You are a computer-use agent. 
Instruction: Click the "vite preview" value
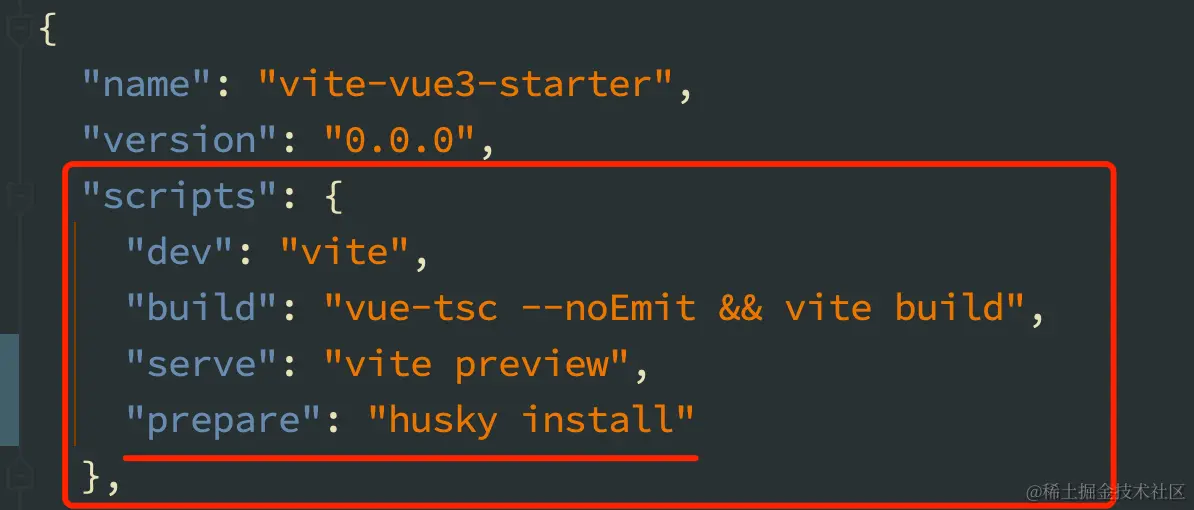tap(477, 364)
